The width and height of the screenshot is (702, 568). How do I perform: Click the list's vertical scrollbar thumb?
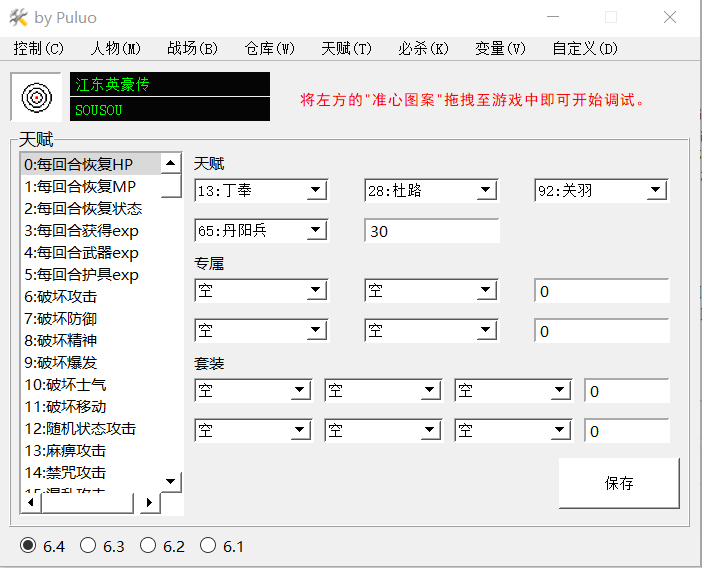[171, 186]
